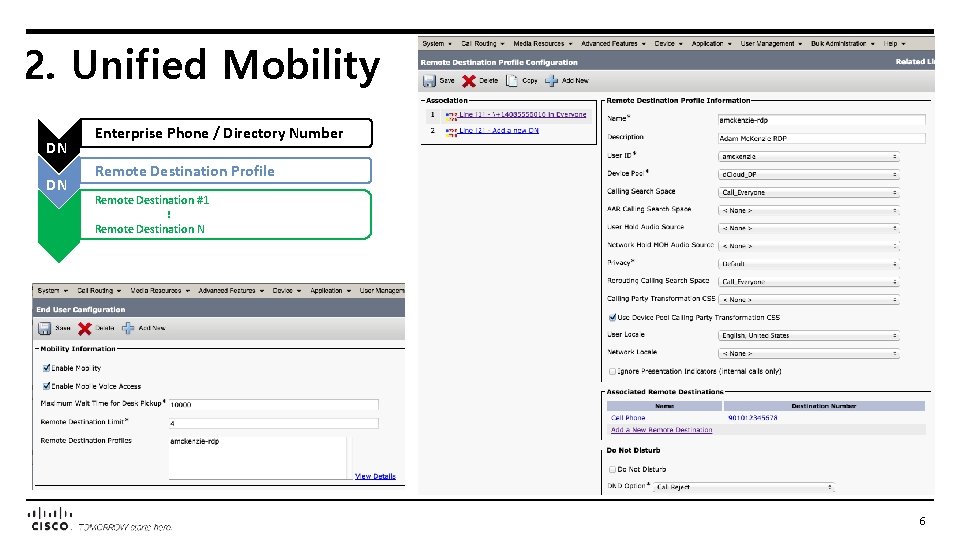Screen dimensions: 960x540
Task: Click the red Delete X in Remote Destination Profile toolbar
Action: point(469,81)
